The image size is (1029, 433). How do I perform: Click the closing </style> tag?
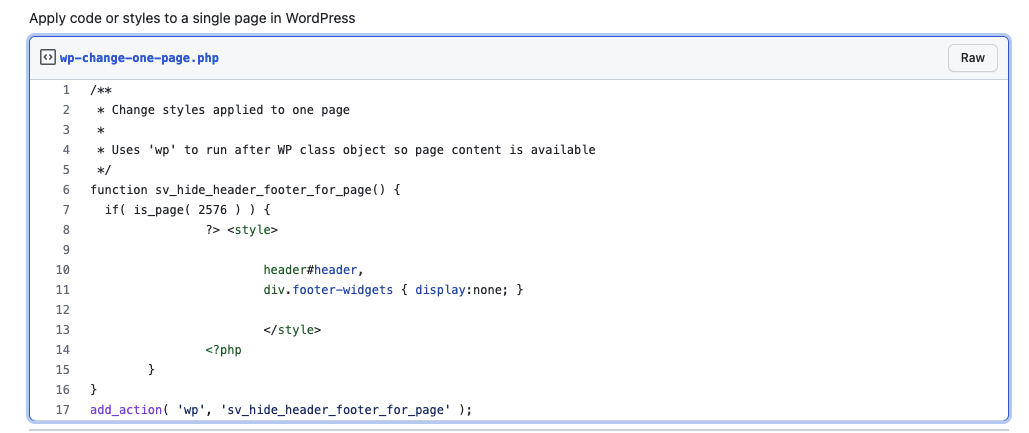click(x=292, y=329)
